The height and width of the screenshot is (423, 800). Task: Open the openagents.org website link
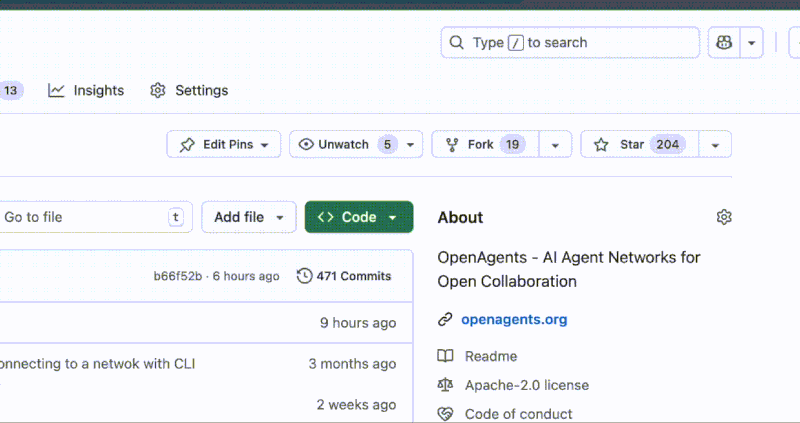click(514, 320)
